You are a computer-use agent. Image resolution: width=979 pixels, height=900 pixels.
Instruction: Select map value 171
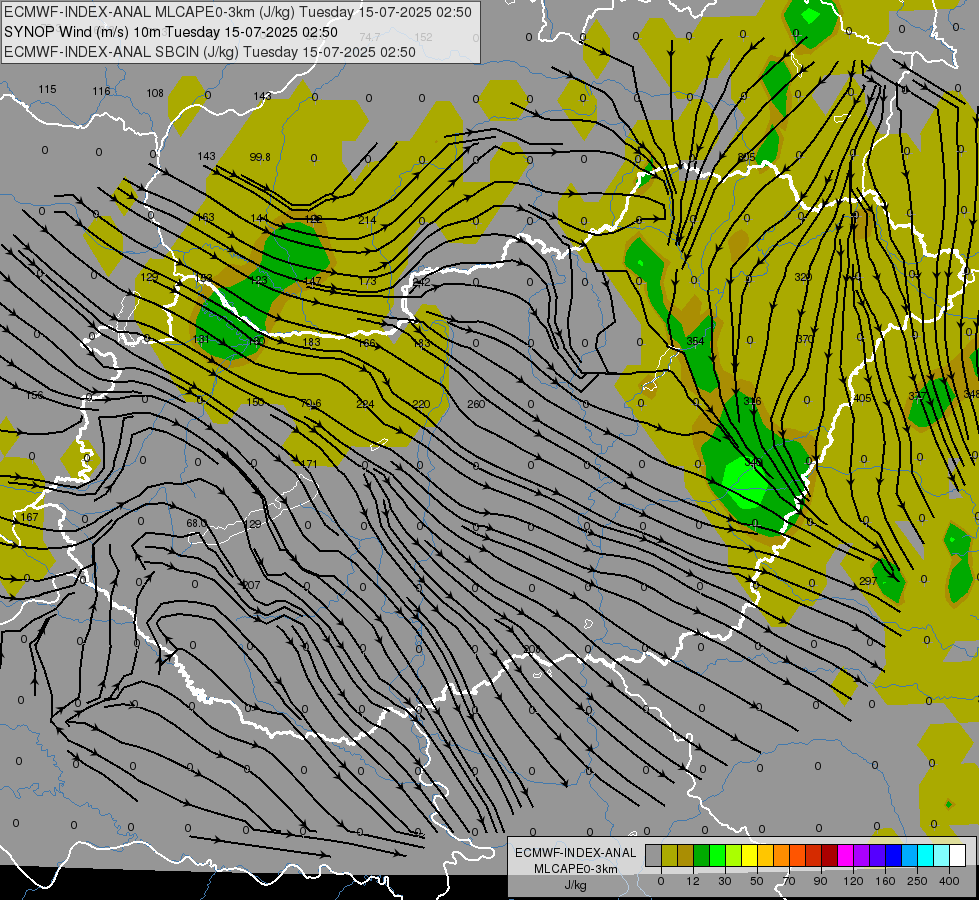pos(309,463)
